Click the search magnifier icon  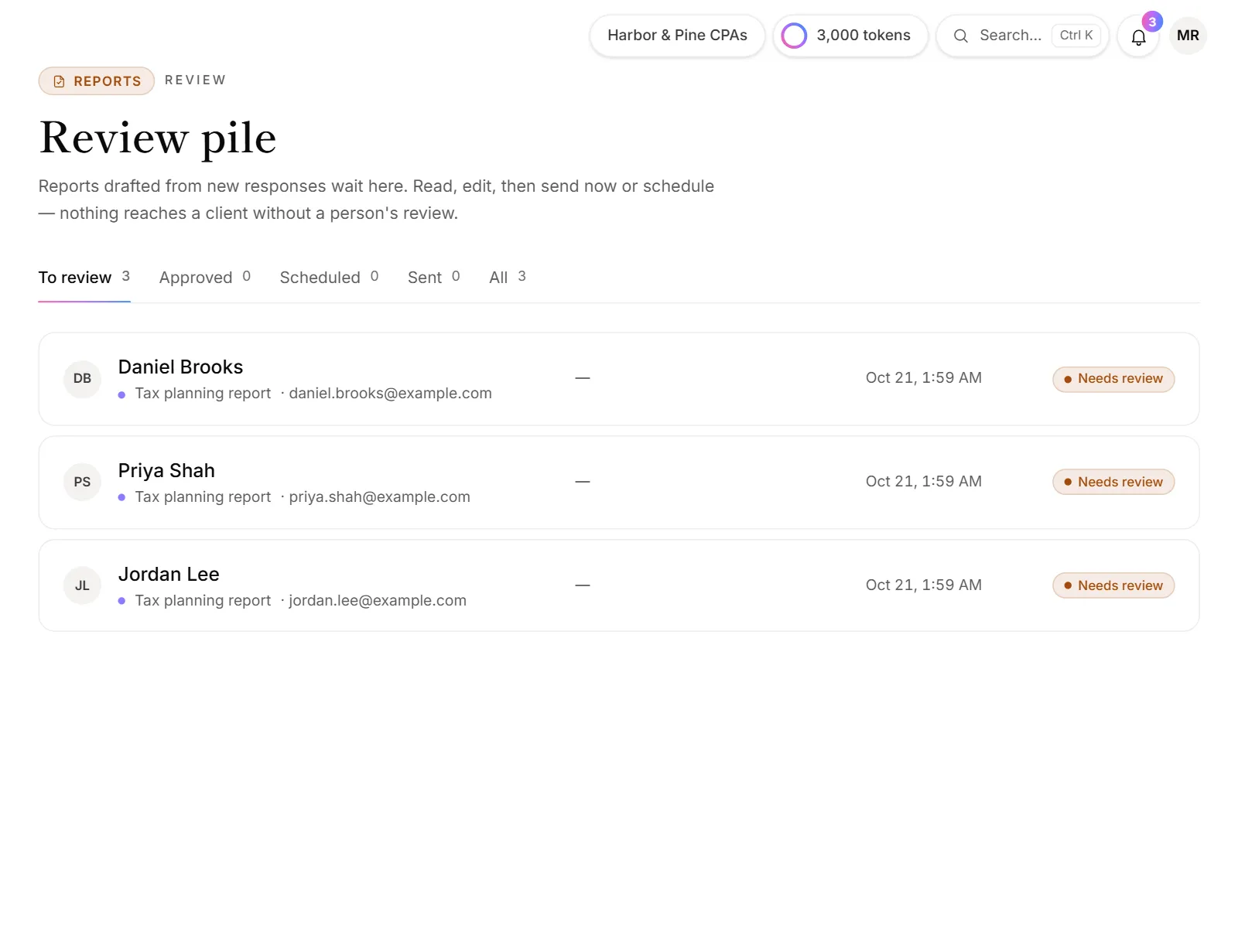coord(960,36)
